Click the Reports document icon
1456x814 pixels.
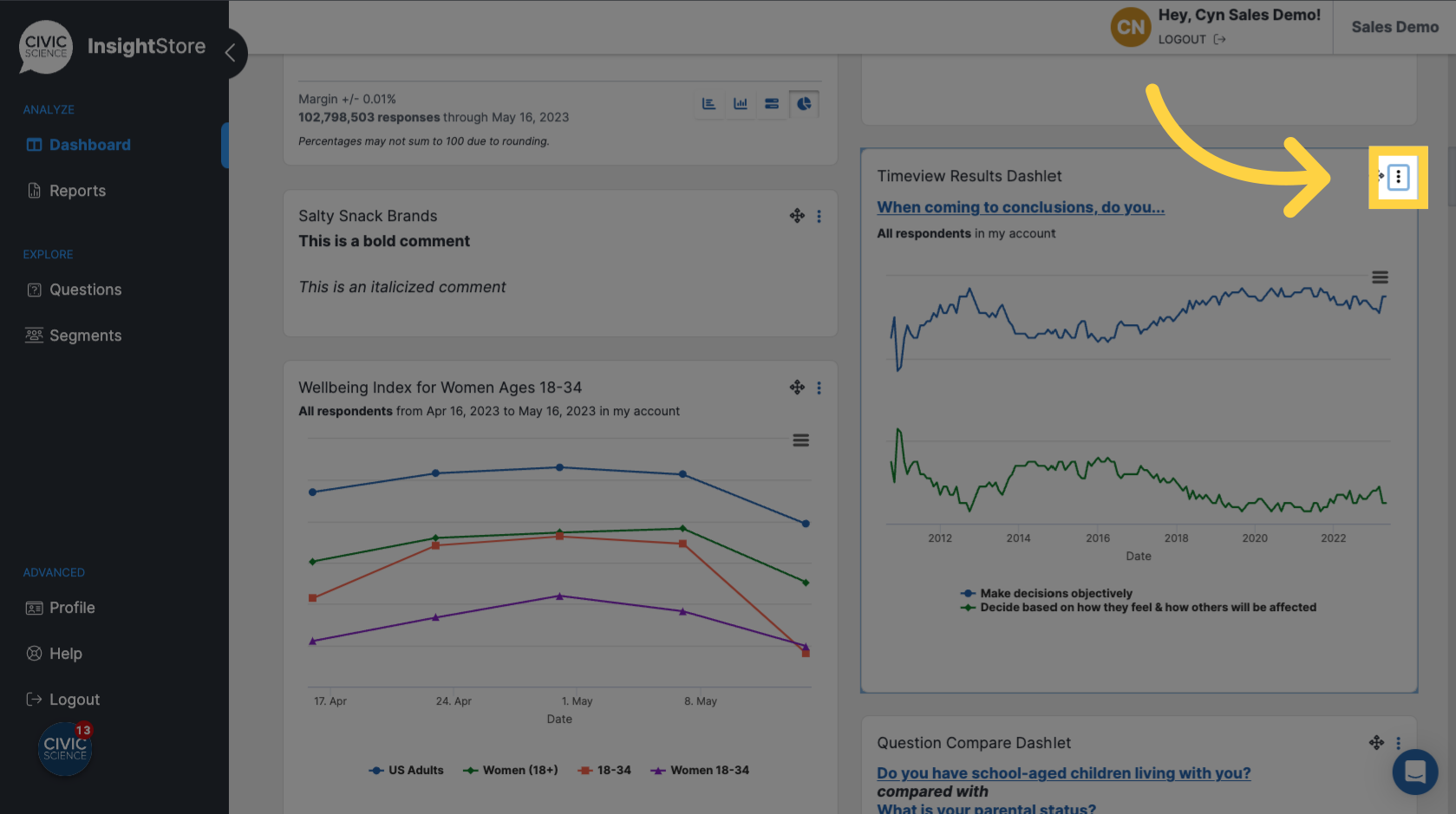pyautogui.click(x=34, y=191)
